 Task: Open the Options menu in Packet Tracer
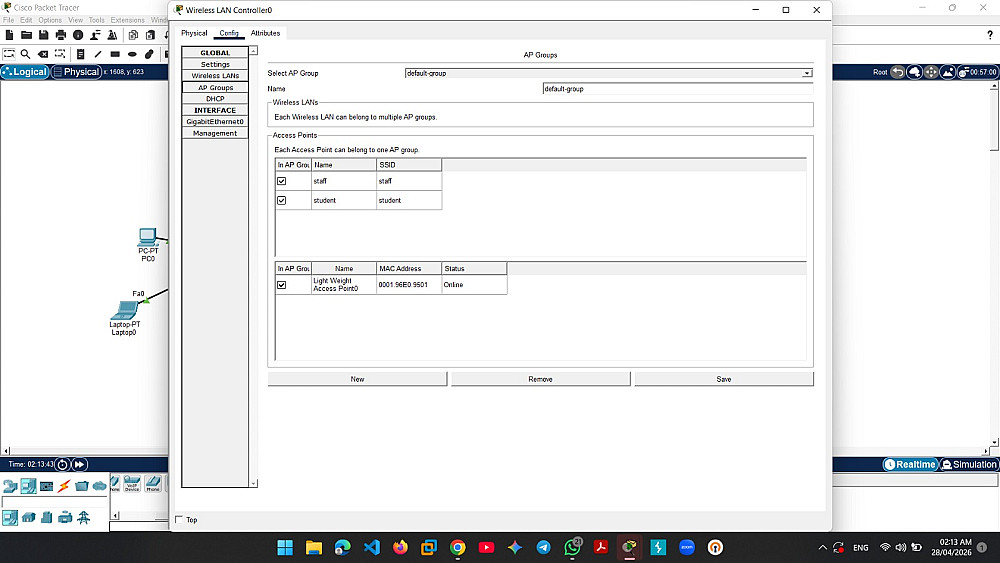(x=50, y=20)
